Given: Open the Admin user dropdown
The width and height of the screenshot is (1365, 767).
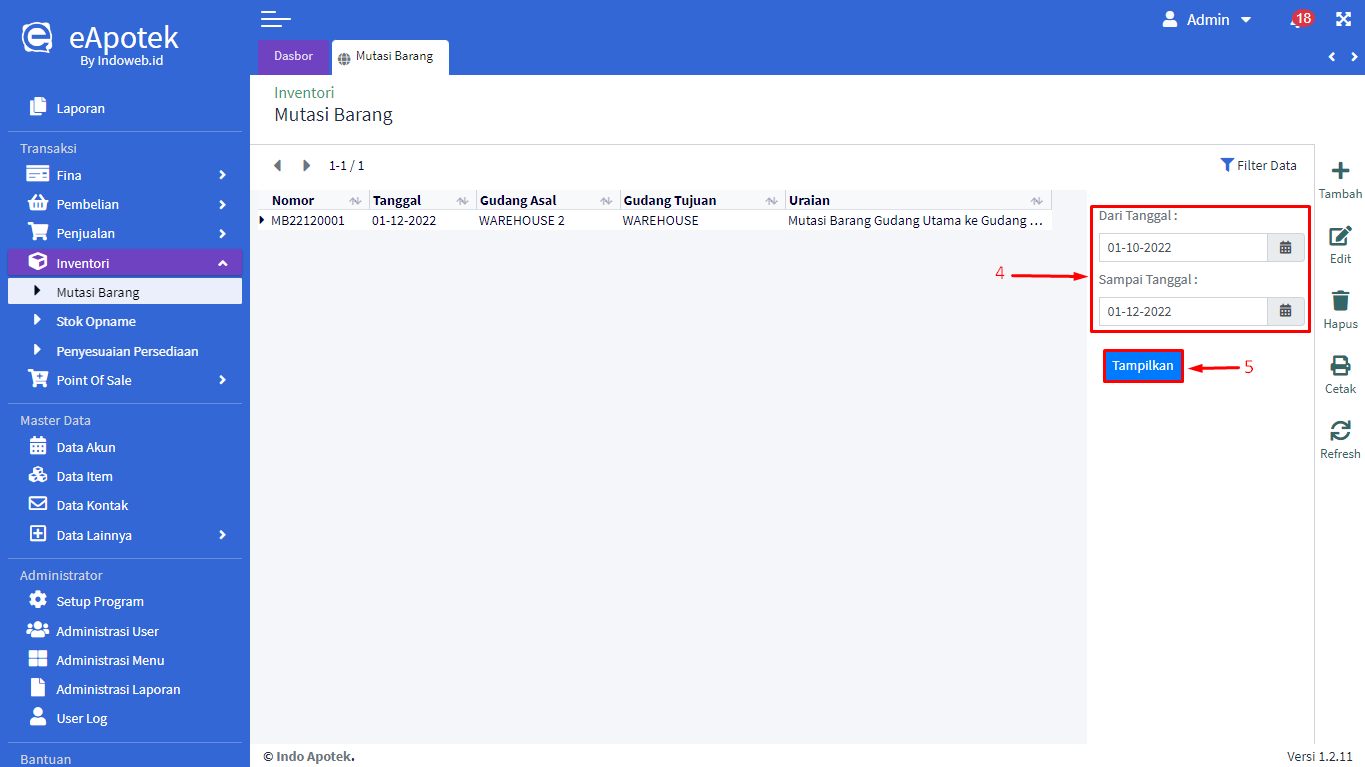Looking at the screenshot, I should [x=1207, y=20].
